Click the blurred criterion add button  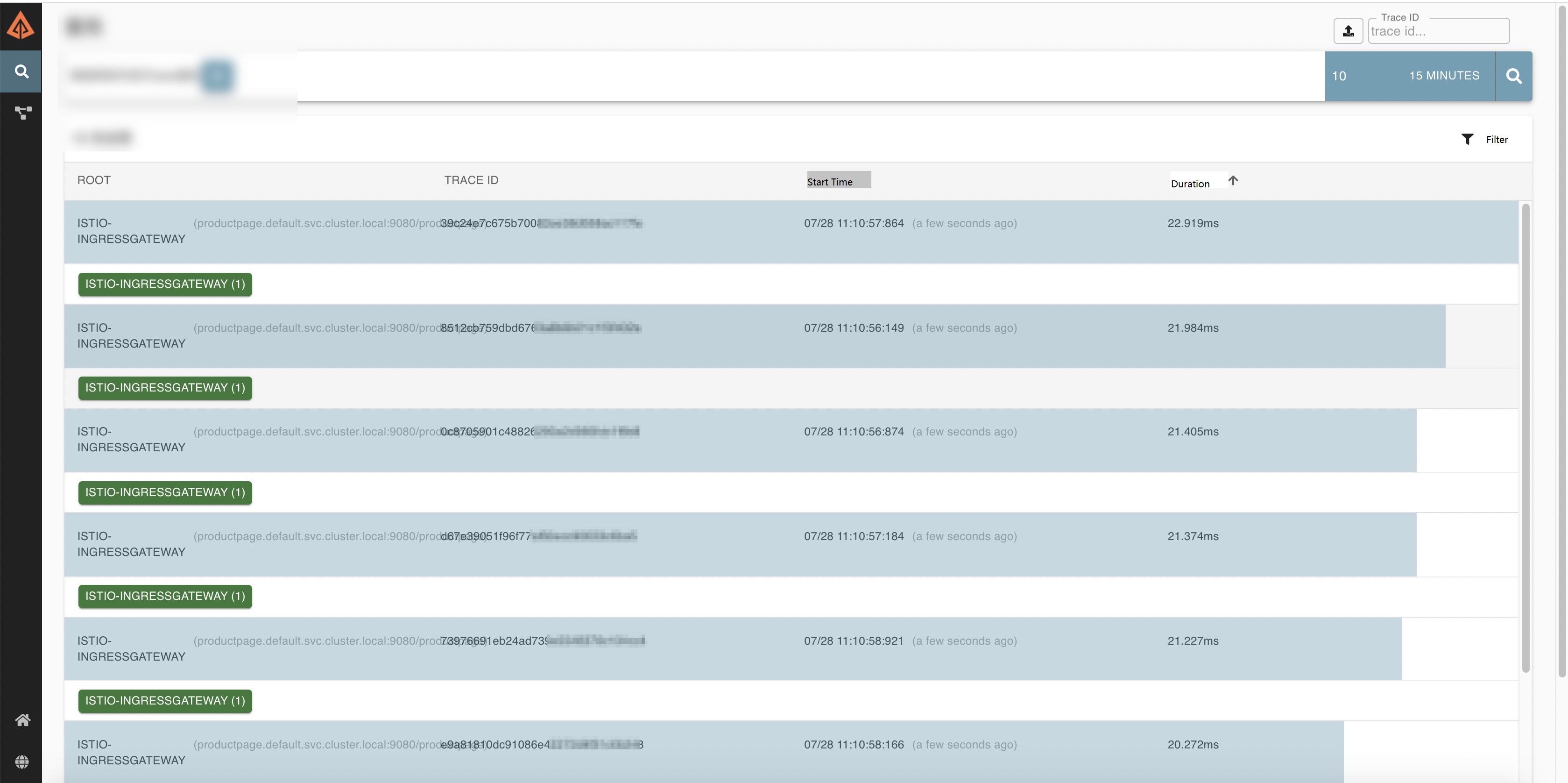217,76
